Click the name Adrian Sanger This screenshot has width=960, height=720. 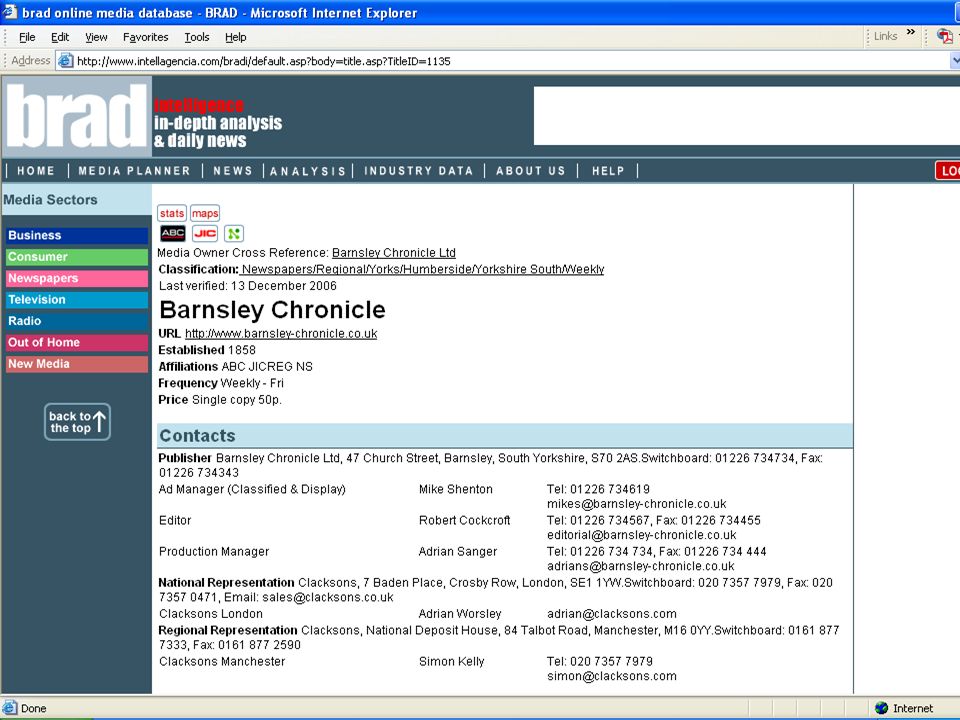tap(457, 552)
